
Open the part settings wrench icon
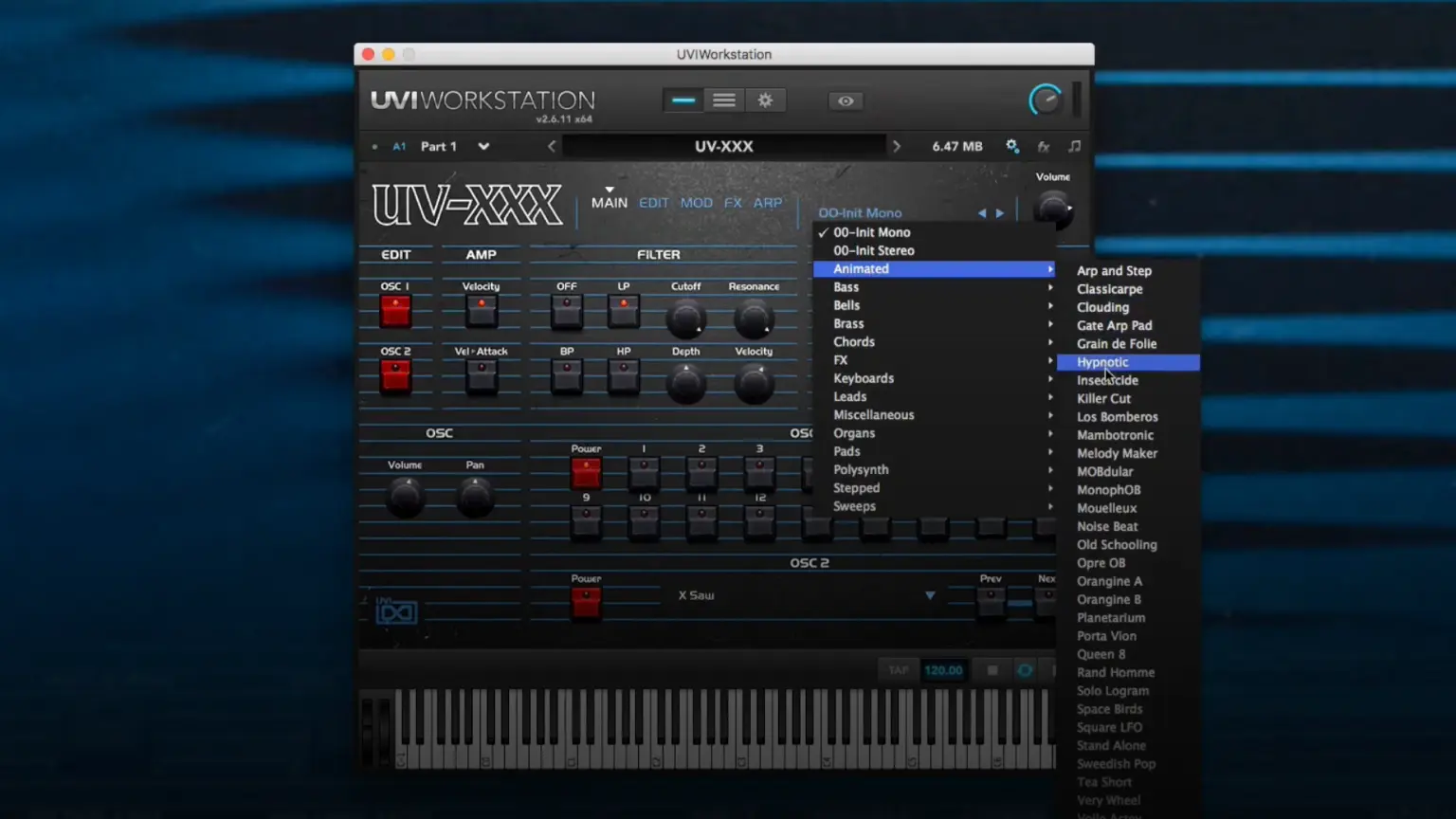pos(1012,146)
